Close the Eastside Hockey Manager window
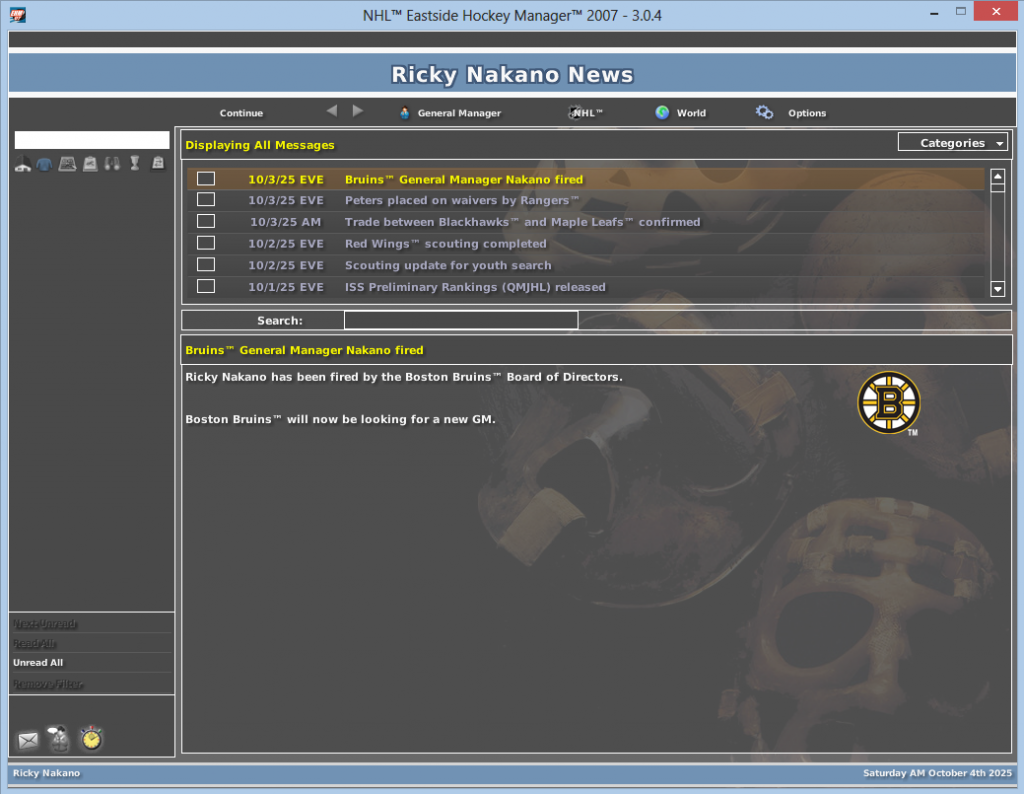The height and width of the screenshot is (794, 1024). tap(996, 11)
